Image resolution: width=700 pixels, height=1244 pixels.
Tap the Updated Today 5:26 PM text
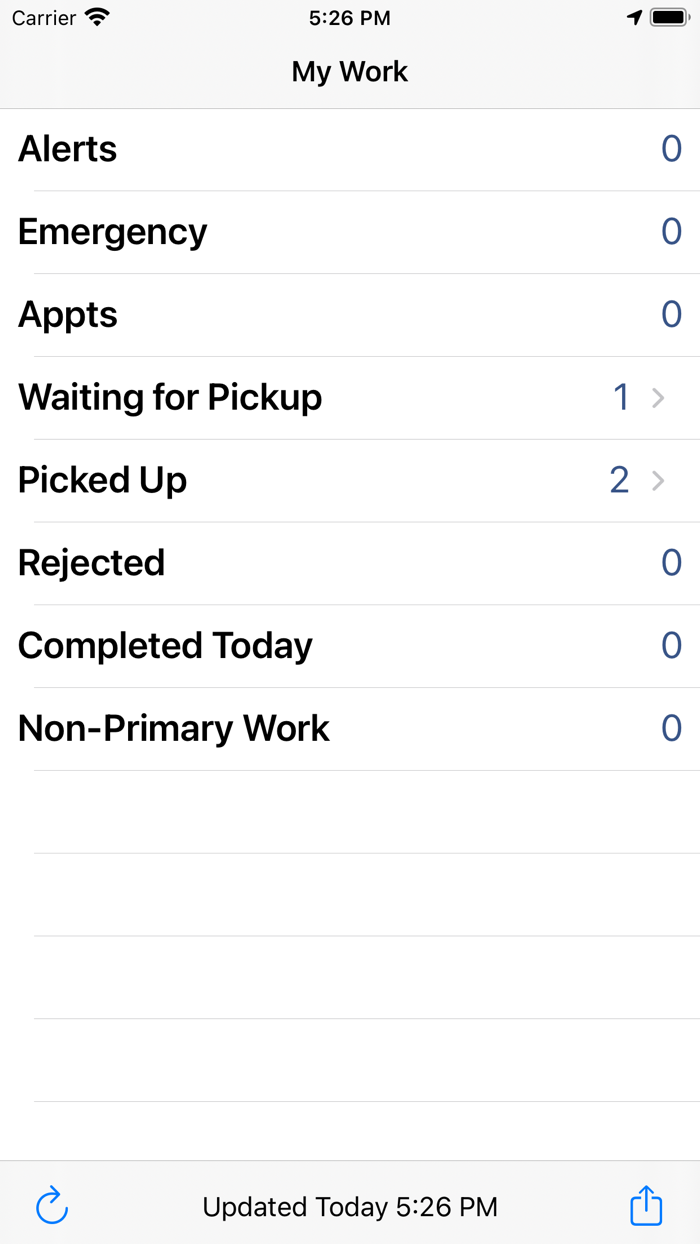click(350, 1206)
